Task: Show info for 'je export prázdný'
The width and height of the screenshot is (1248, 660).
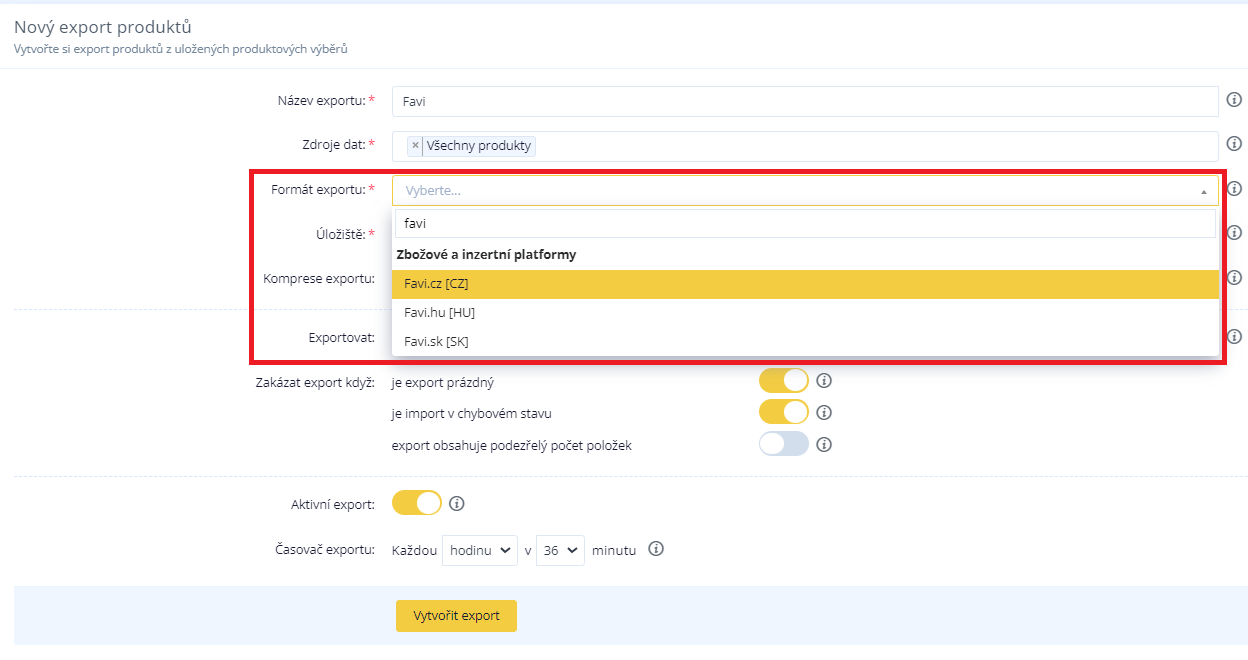Action: [x=824, y=381]
